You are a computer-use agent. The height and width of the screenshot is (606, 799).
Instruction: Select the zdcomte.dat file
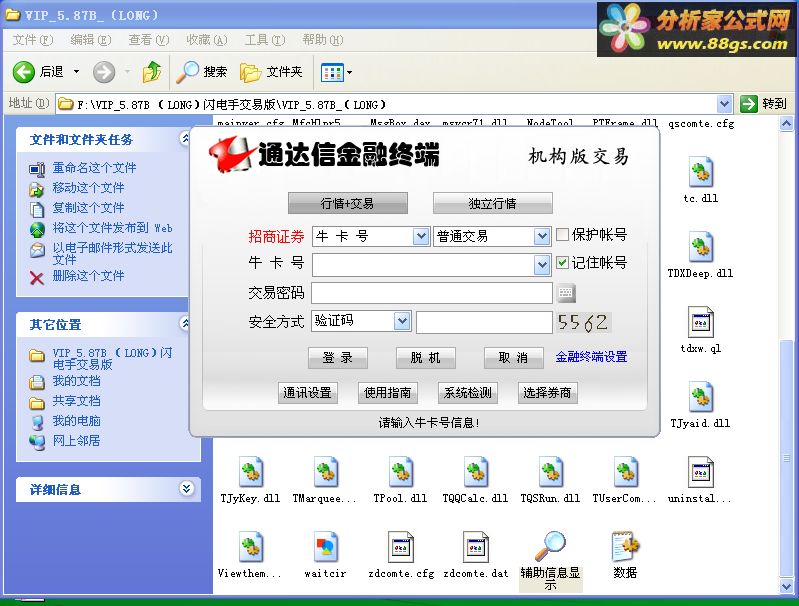click(x=475, y=555)
